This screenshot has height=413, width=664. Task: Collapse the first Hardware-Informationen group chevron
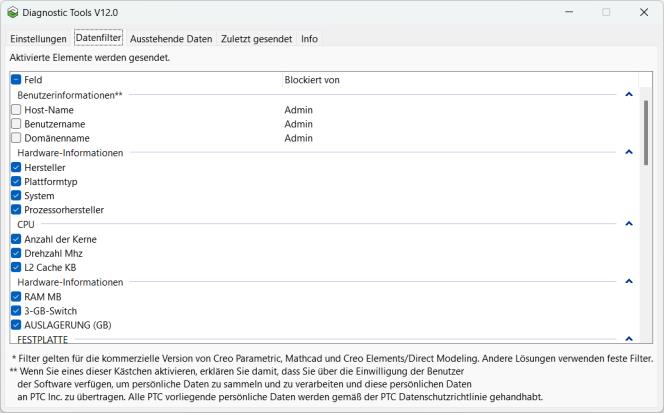pyautogui.click(x=629, y=152)
